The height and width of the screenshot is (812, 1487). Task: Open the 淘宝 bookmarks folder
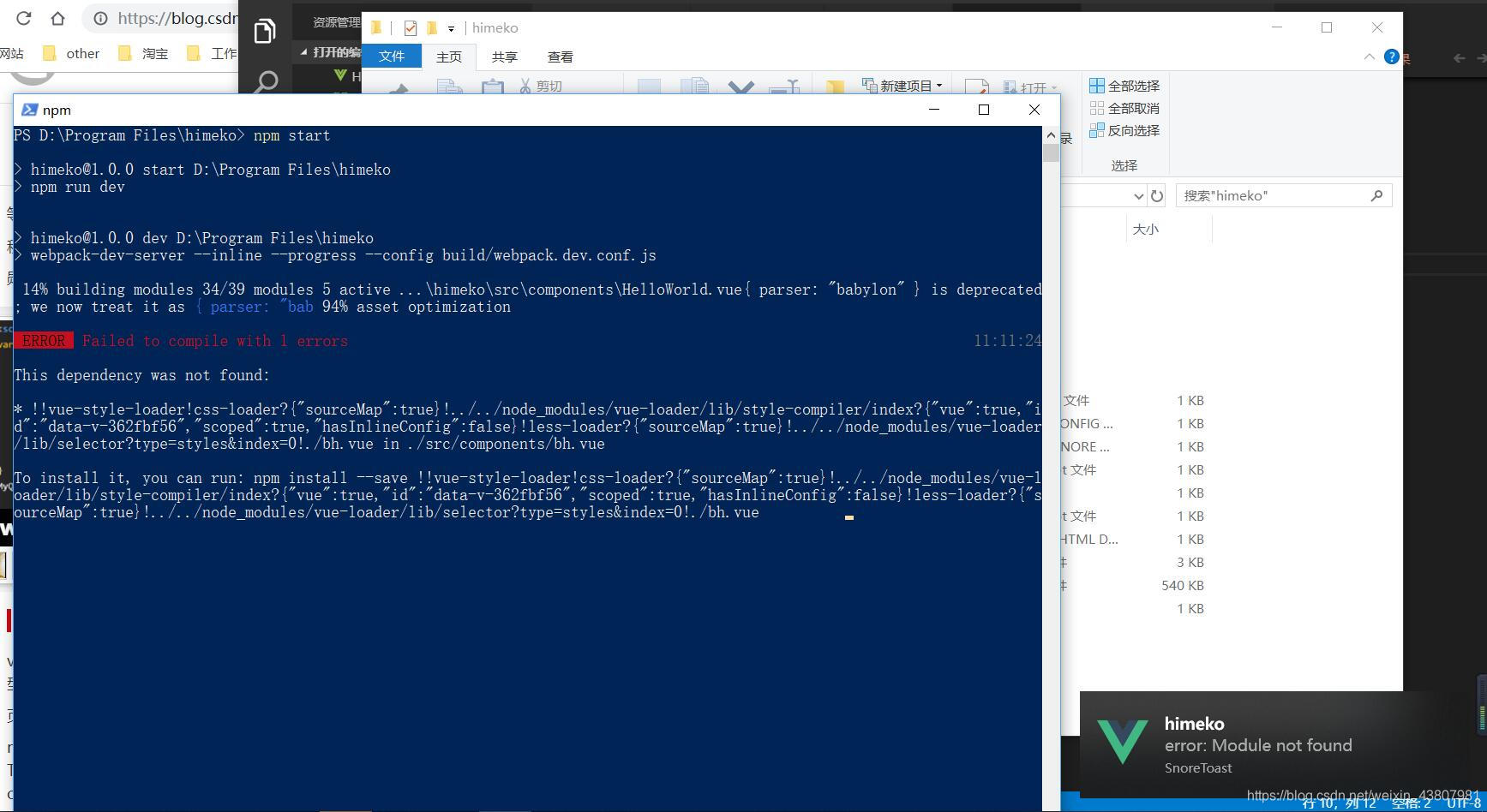[x=144, y=53]
